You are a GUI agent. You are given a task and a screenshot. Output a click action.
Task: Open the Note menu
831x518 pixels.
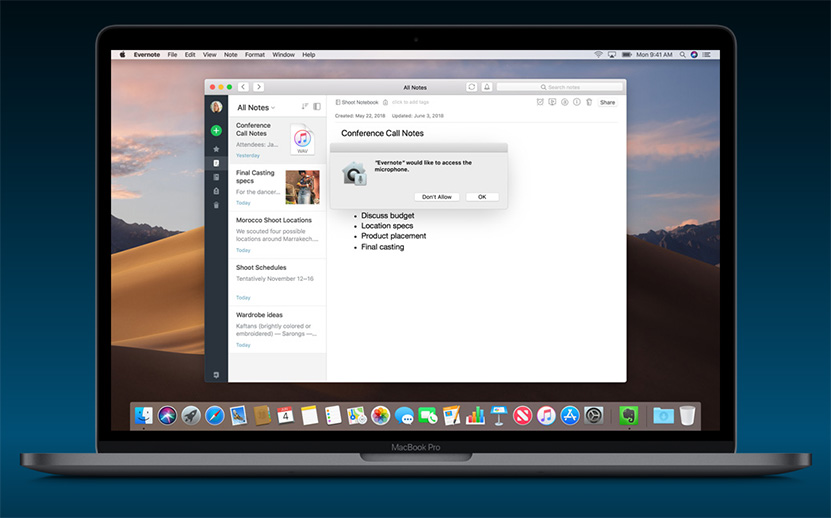[231, 55]
